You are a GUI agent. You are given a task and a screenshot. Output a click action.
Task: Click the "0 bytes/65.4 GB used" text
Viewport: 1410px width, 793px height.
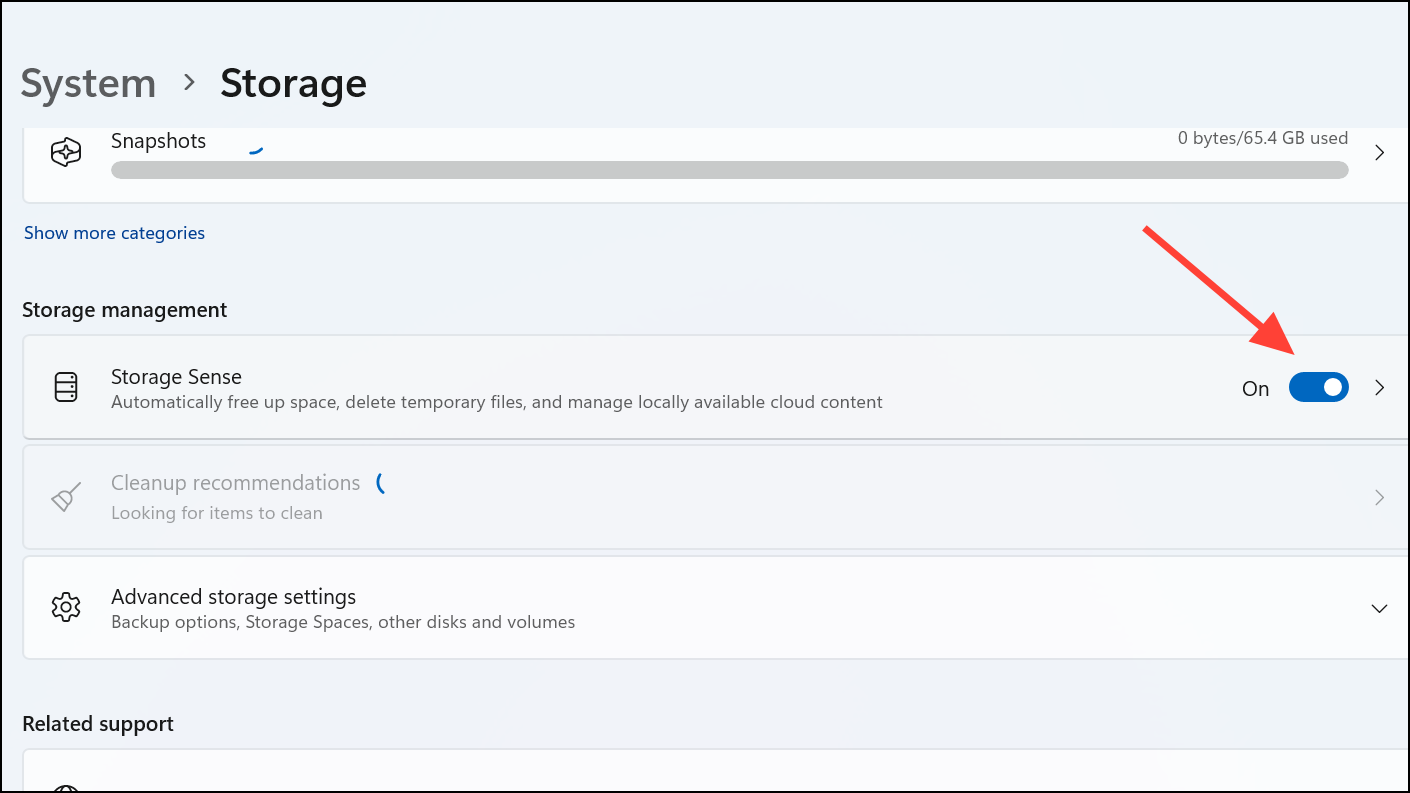1262,138
